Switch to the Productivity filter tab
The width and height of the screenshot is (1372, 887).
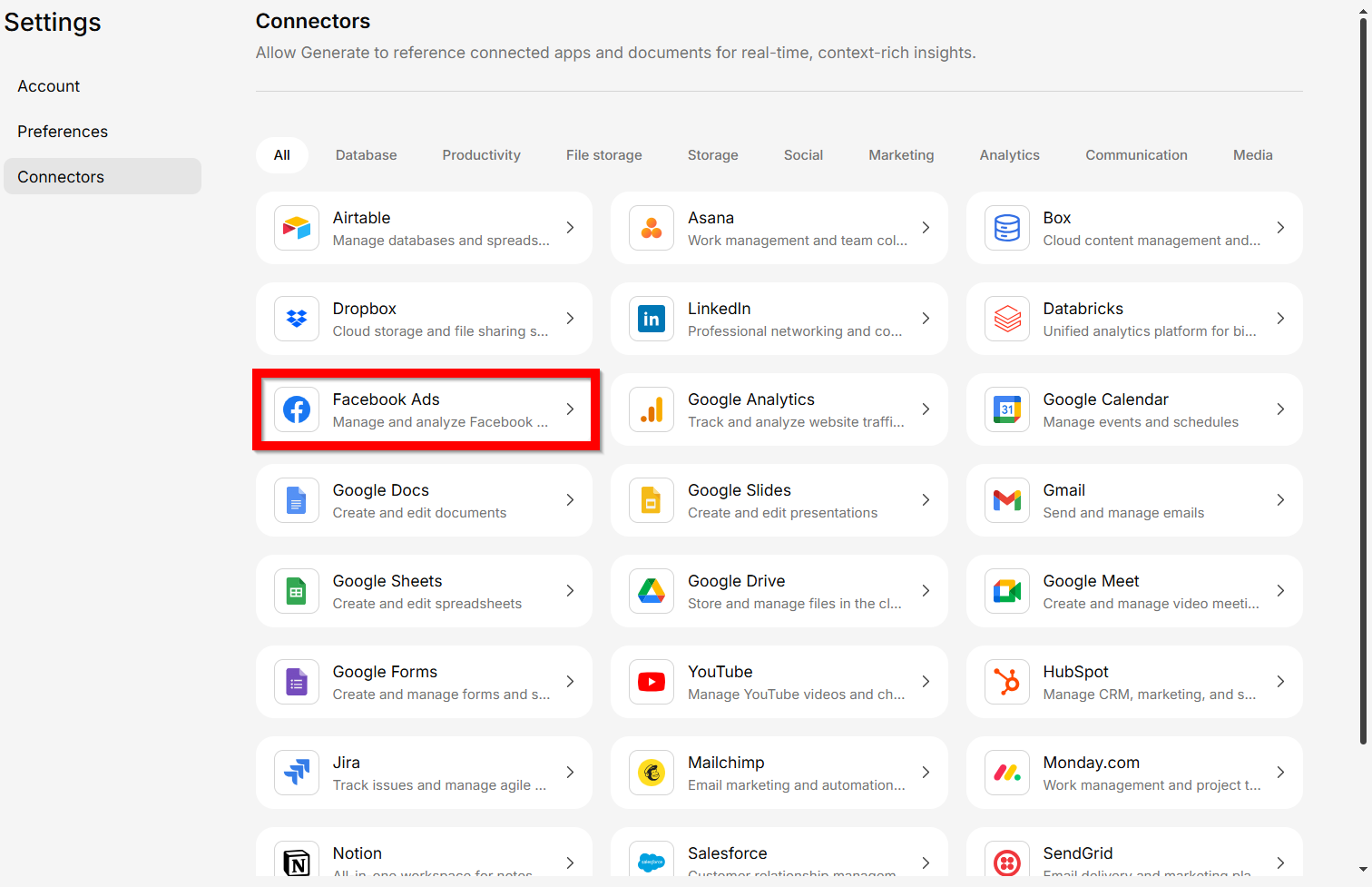click(481, 155)
